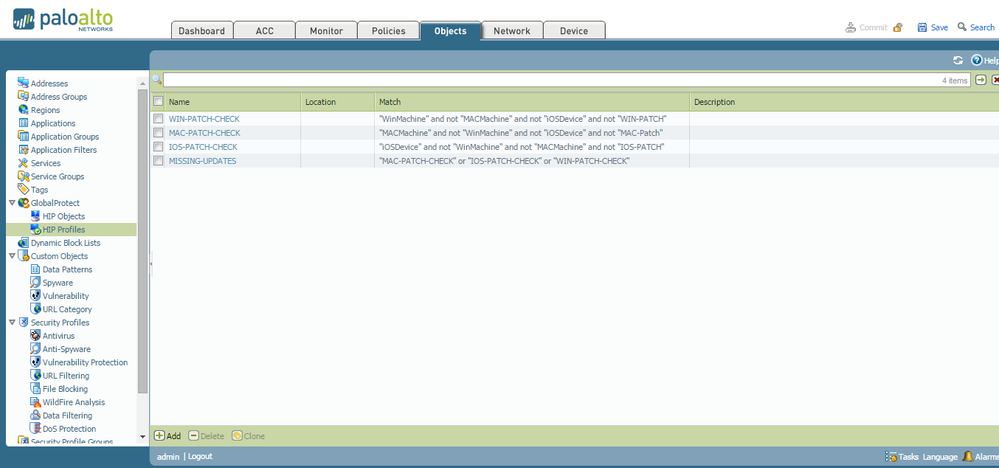This screenshot has width=999, height=468.
Task: Check the MISSING-UPDATES row checkbox
Action: [x=158, y=161]
